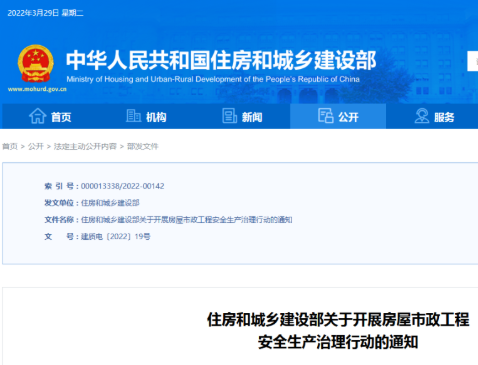Click the person icon beside 服务

coord(422,116)
